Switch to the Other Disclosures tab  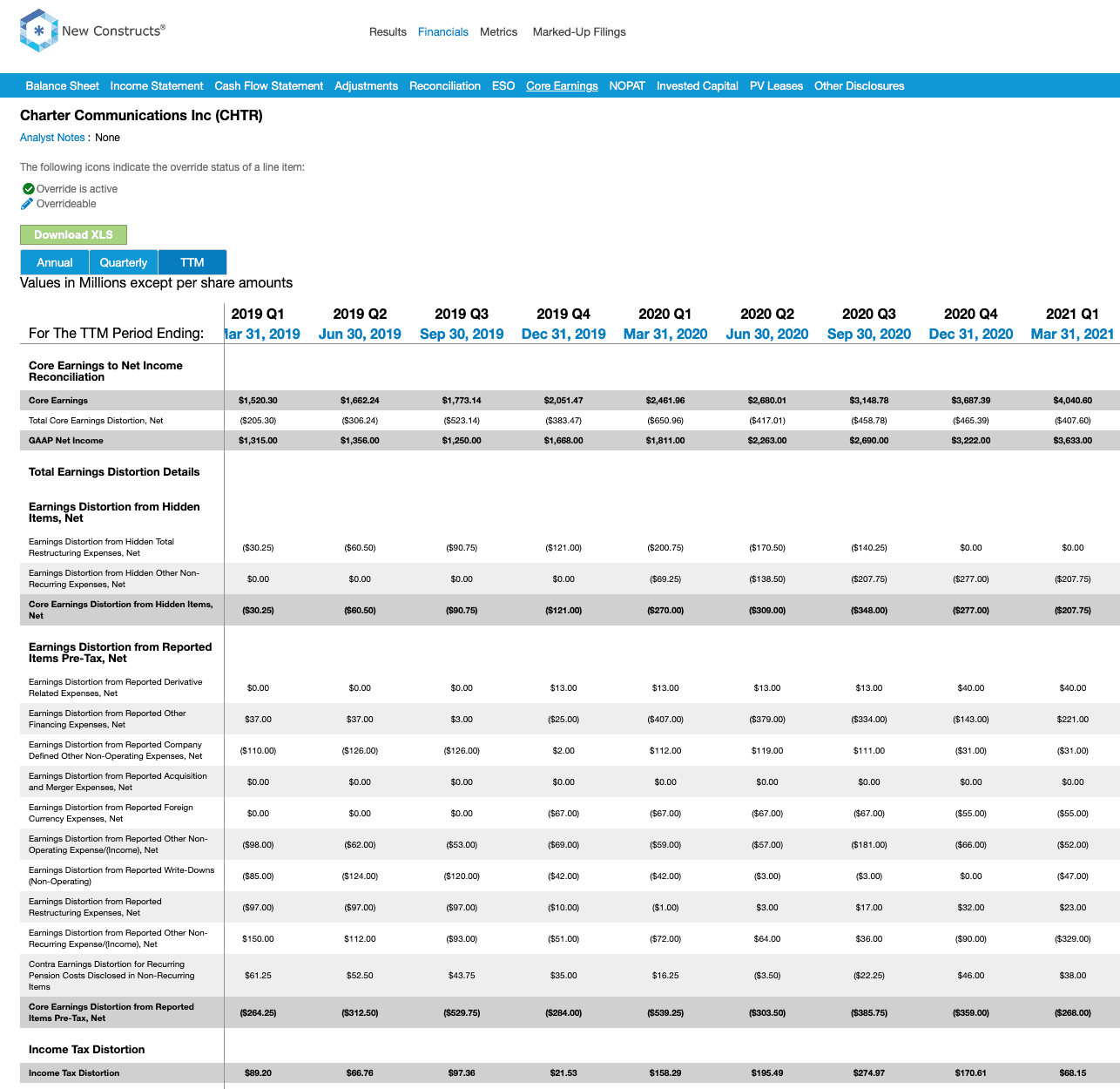tap(860, 85)
